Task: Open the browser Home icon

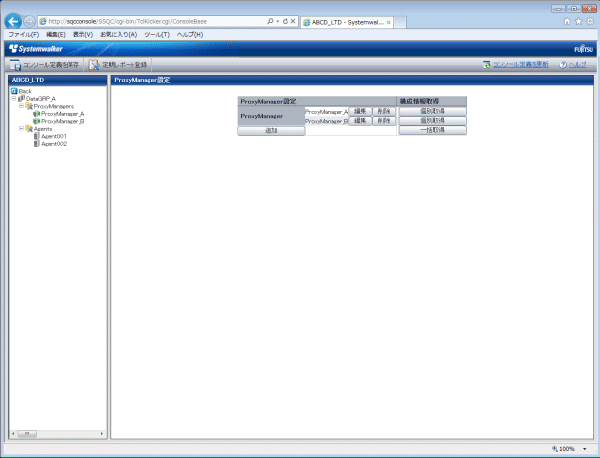Action: pos(567,21)
